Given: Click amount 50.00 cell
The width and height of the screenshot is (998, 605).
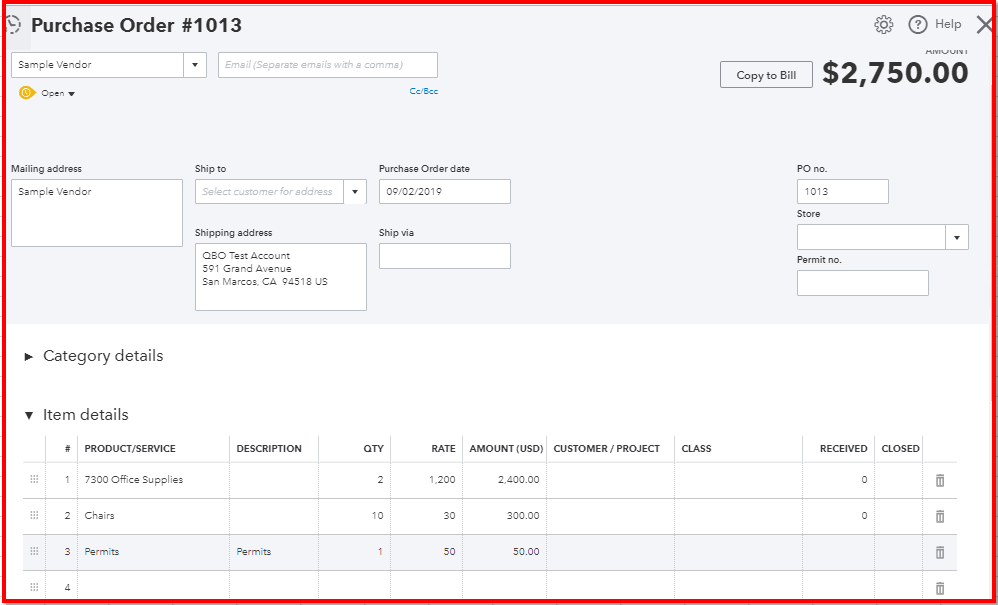Looking at the screenshot, I should (x=504, y=552).
